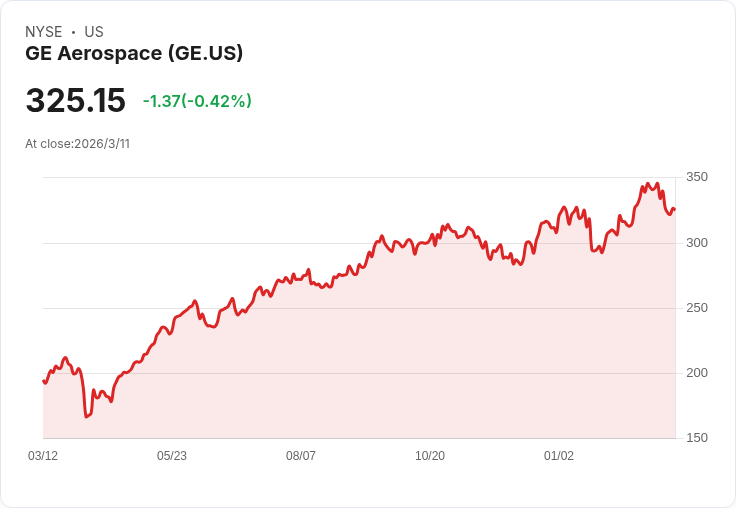
Task: Click the 300 y-axis price label
Action: (x=697, y=243)
